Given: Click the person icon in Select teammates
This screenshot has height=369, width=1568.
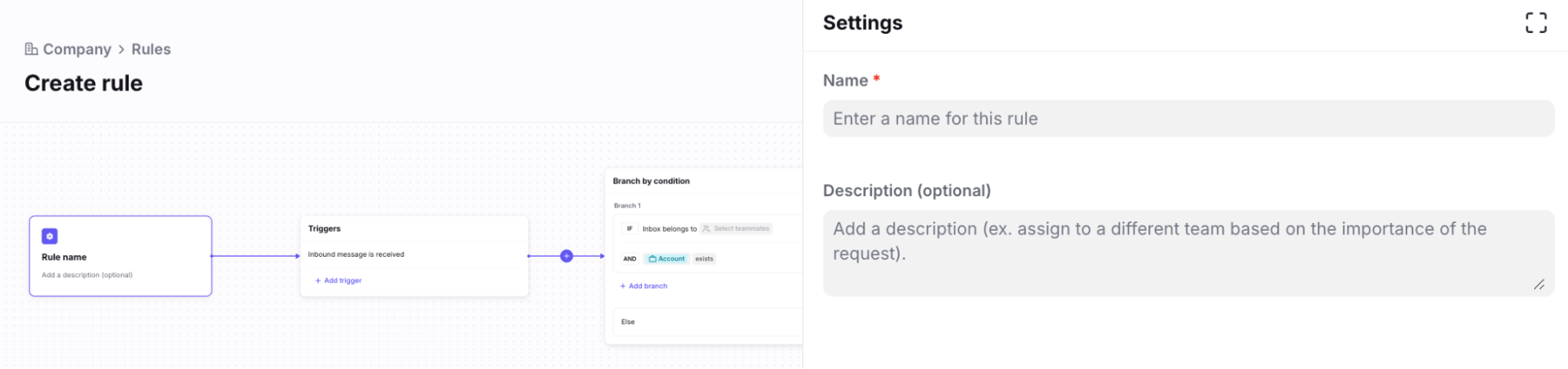Looking at the screenshot, I should [x=706, y=229].
